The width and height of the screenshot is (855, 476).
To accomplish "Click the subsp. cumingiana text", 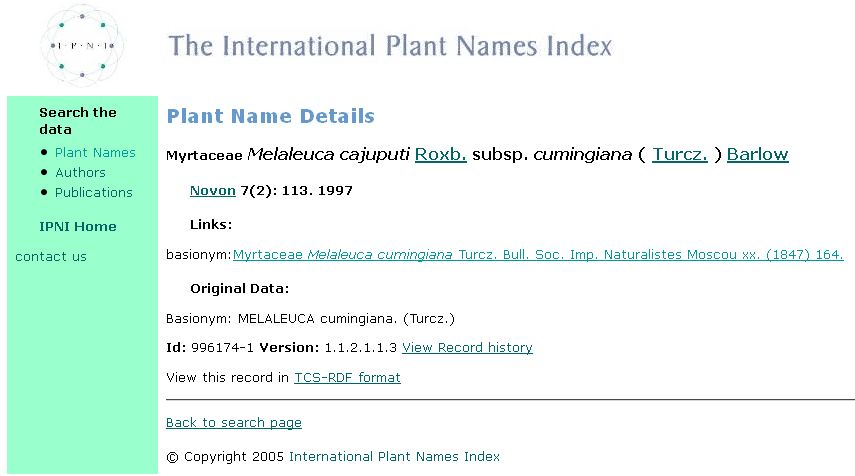I will [x=552, y=154].
